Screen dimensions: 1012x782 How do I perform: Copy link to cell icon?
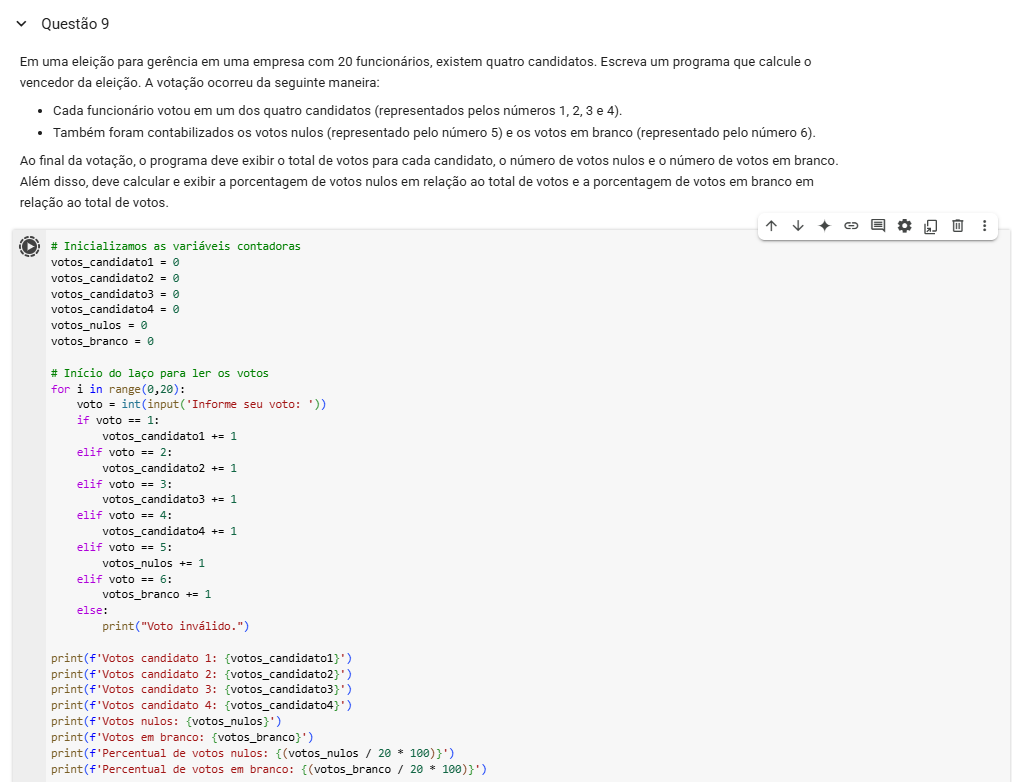(x=851, y=226)
